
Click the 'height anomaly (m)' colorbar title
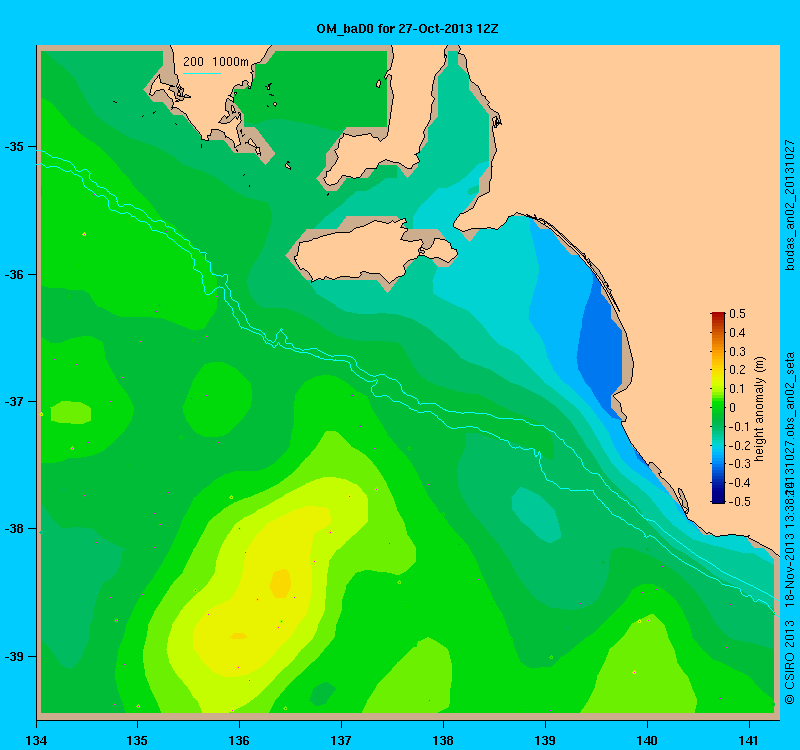click(x=760, y=409)
